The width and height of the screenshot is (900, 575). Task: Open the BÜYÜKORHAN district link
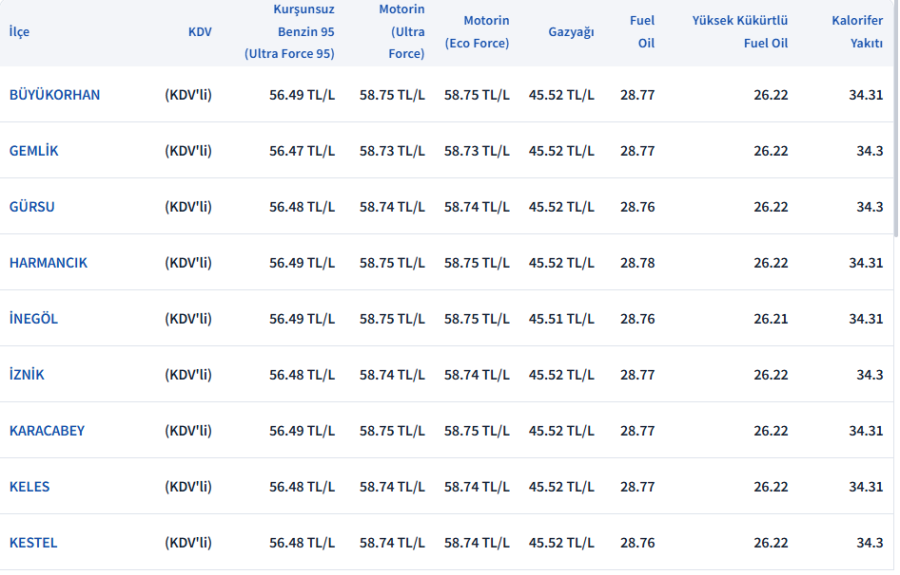point(54,95)
